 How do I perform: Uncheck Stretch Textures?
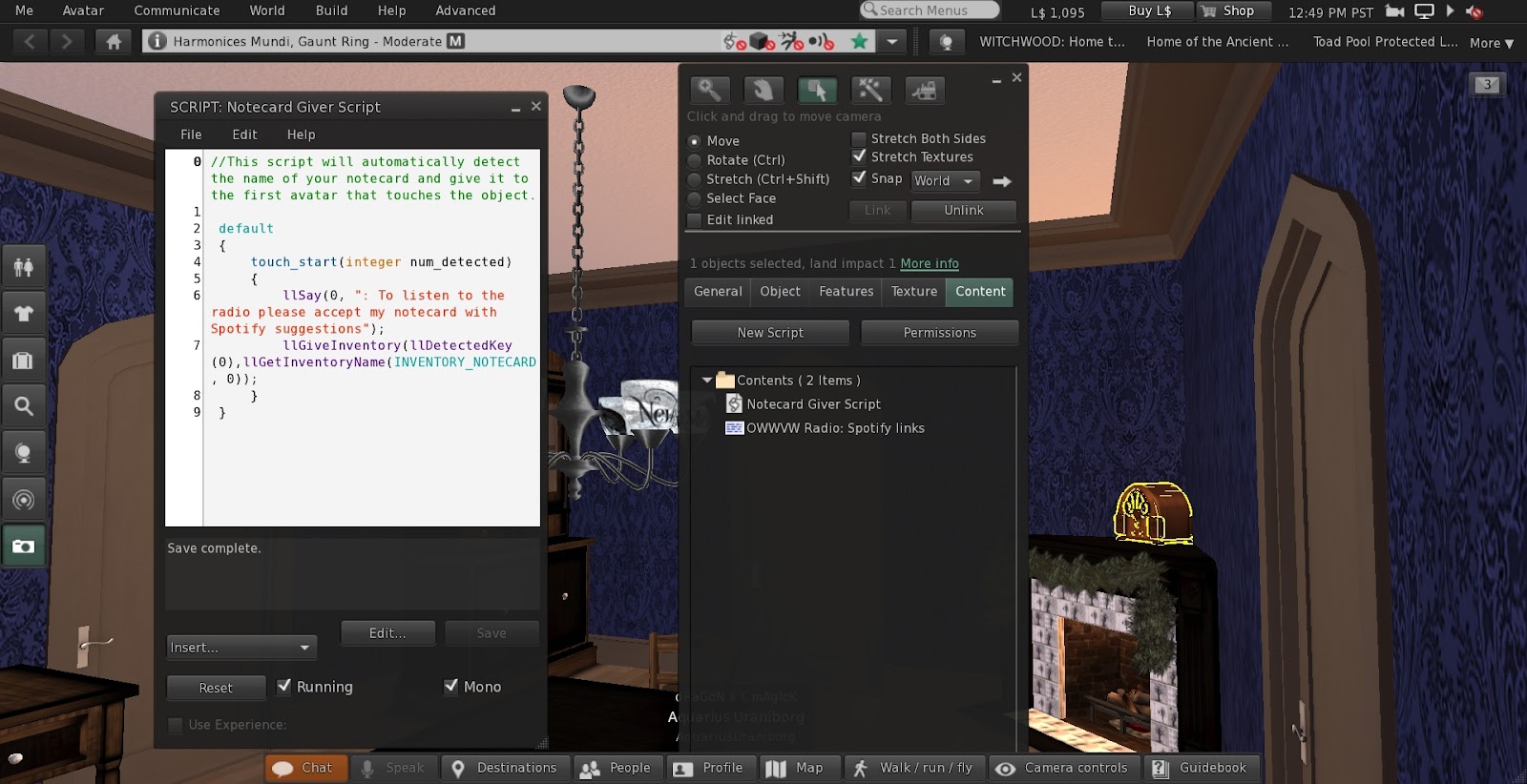(x=859, y=156)
